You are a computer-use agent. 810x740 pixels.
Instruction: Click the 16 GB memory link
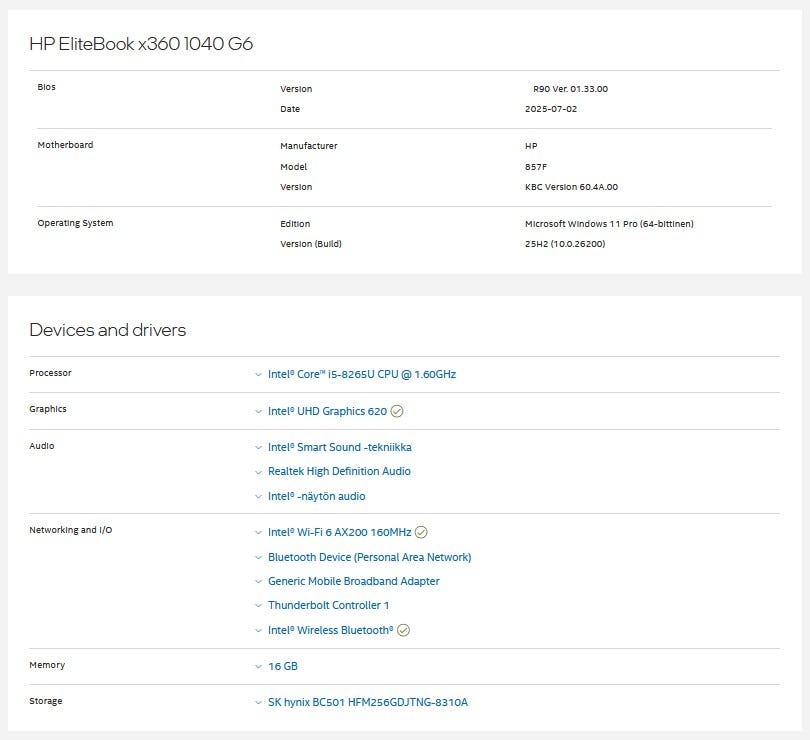tap(282, 666)
